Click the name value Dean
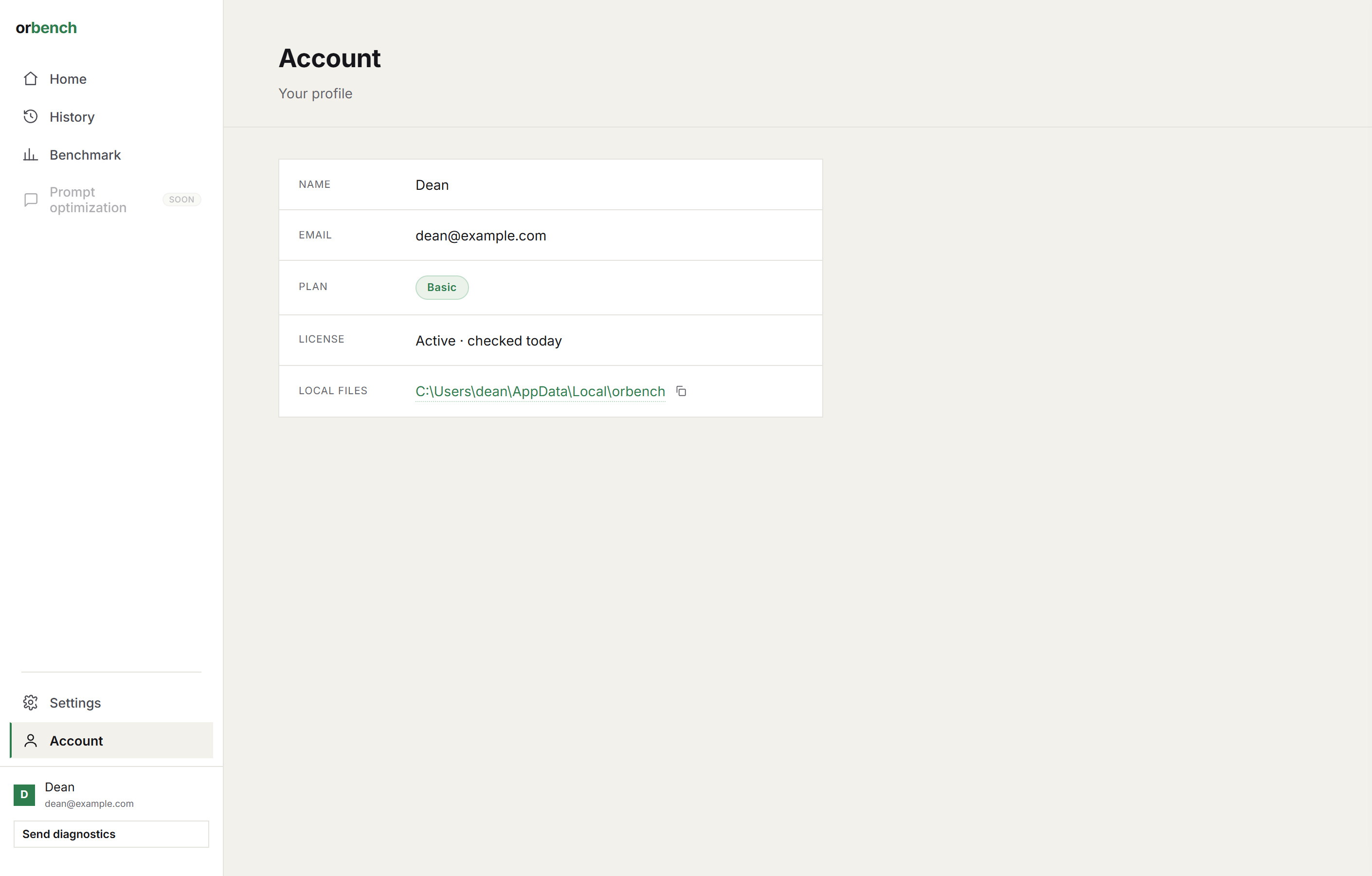 432,184
